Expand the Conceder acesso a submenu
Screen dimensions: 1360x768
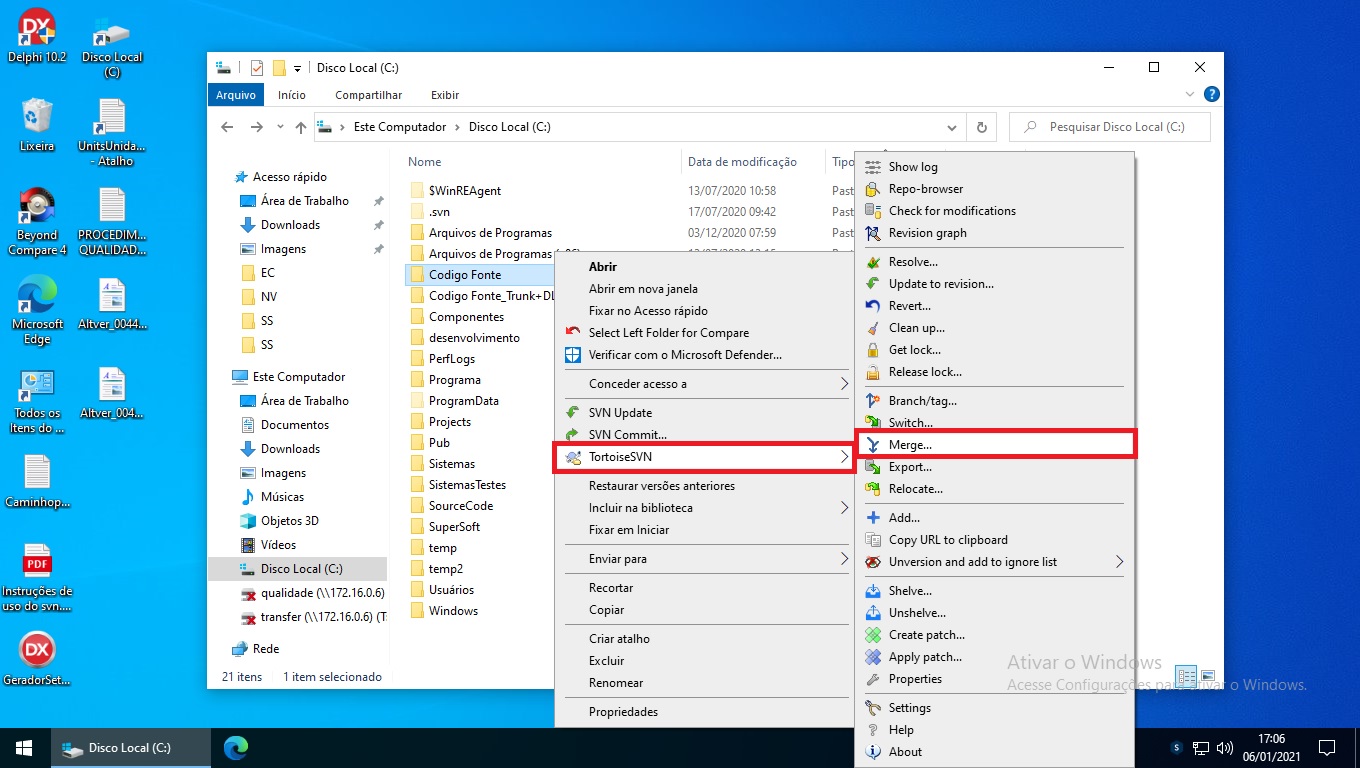(x=843, y=384)
